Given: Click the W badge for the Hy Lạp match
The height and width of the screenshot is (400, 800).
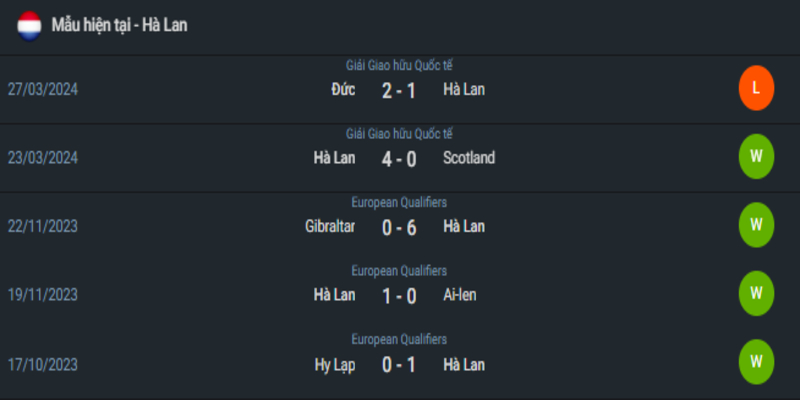Looking at the screenshot, I should pos(756,362).
